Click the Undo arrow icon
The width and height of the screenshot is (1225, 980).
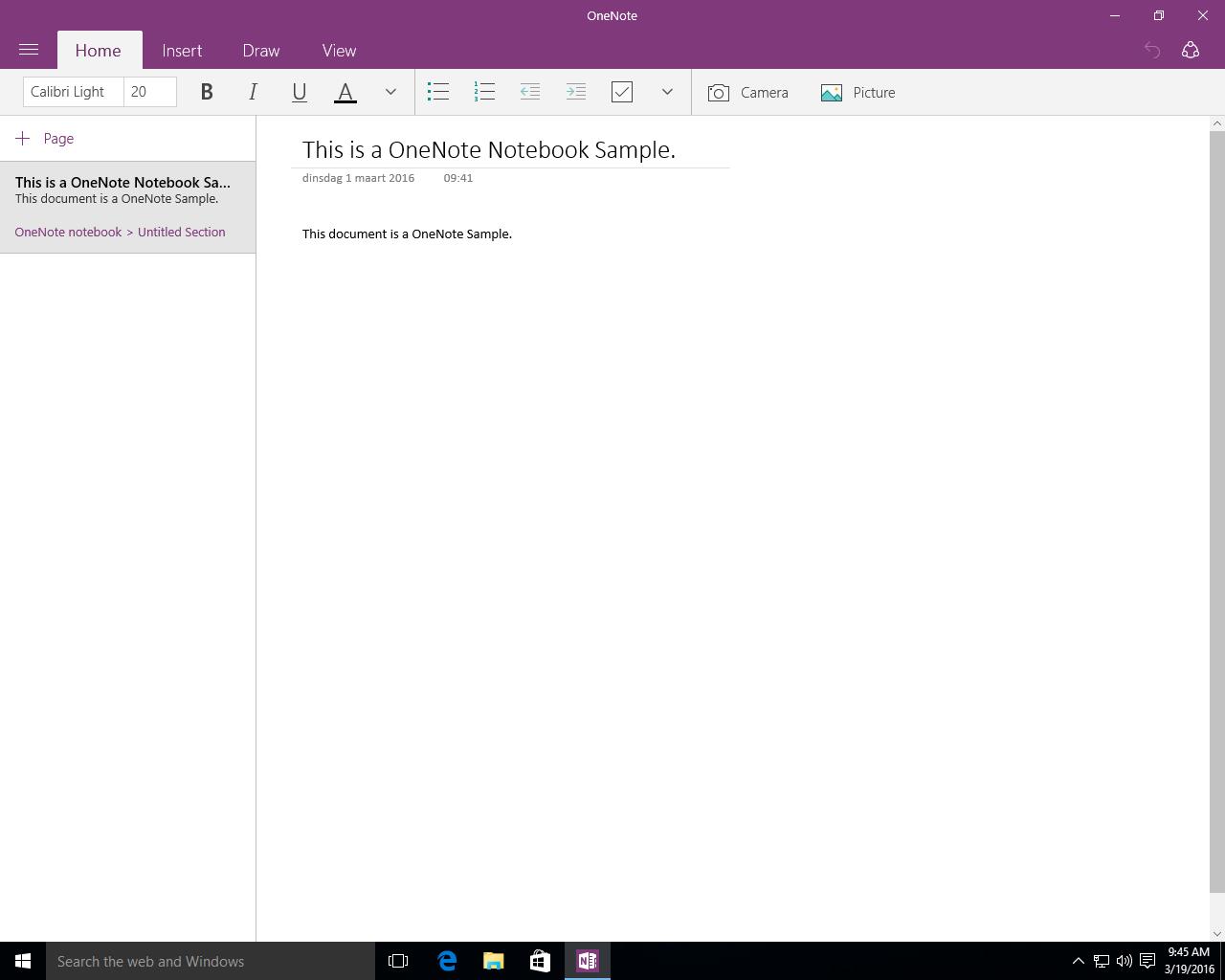tap(1152, 50)
